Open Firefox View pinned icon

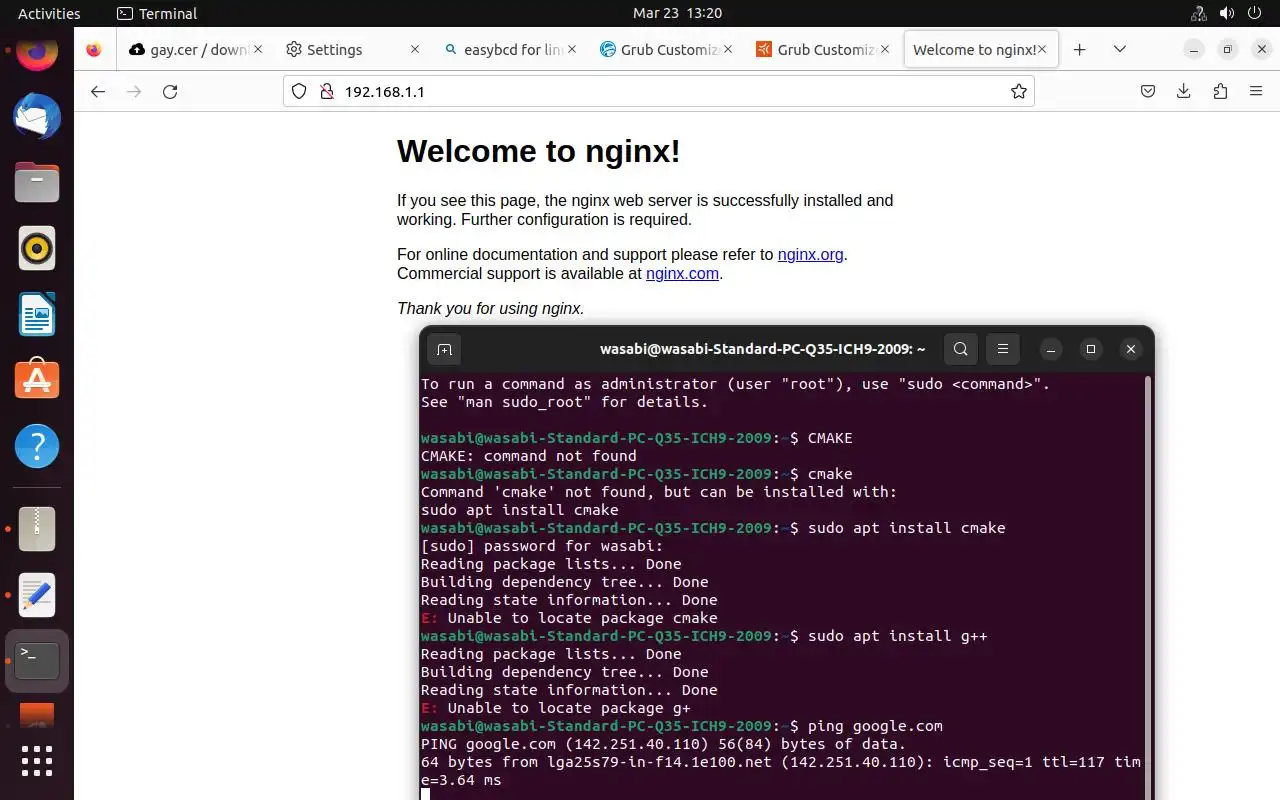tap(94, 49)
